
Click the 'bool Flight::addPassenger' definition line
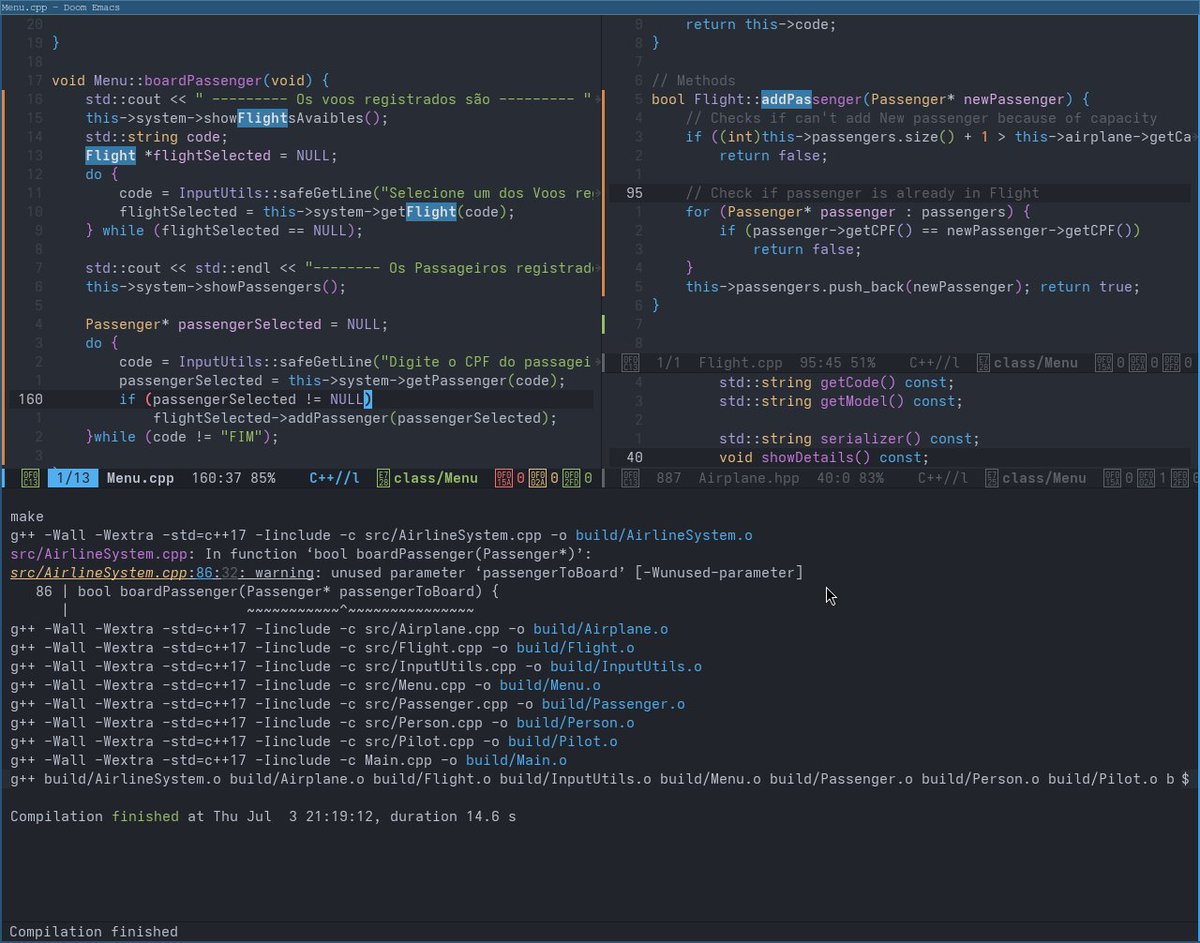[870, 100]
